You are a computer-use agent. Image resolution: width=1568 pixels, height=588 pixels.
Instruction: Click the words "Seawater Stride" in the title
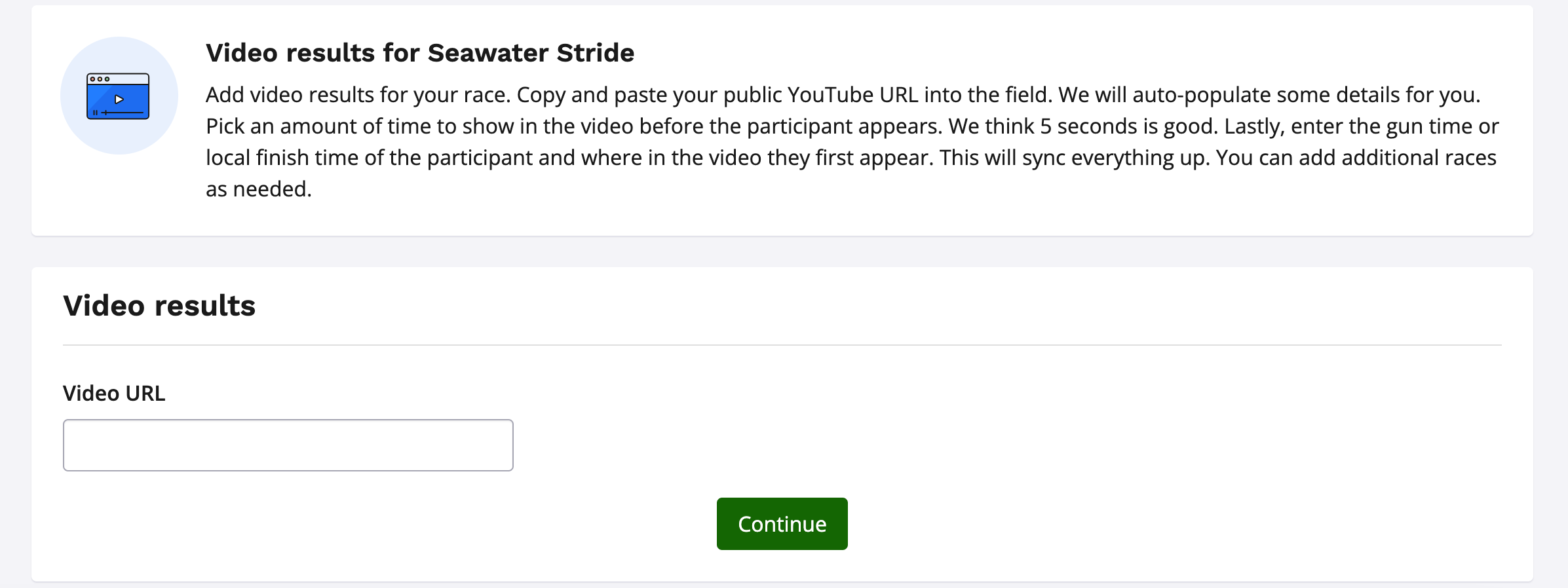531,53
